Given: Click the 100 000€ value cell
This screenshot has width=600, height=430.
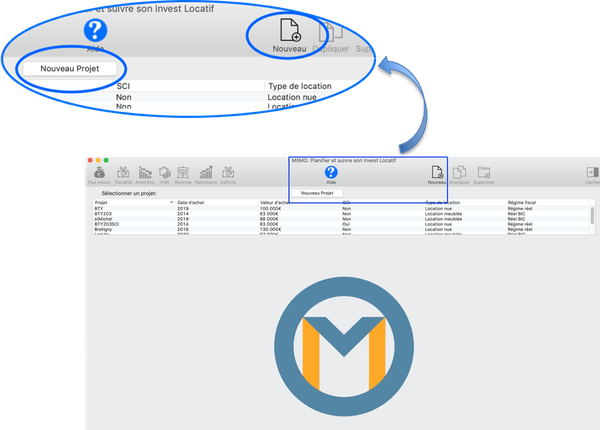Looking at the screenshot, I should tap(271, 208).
